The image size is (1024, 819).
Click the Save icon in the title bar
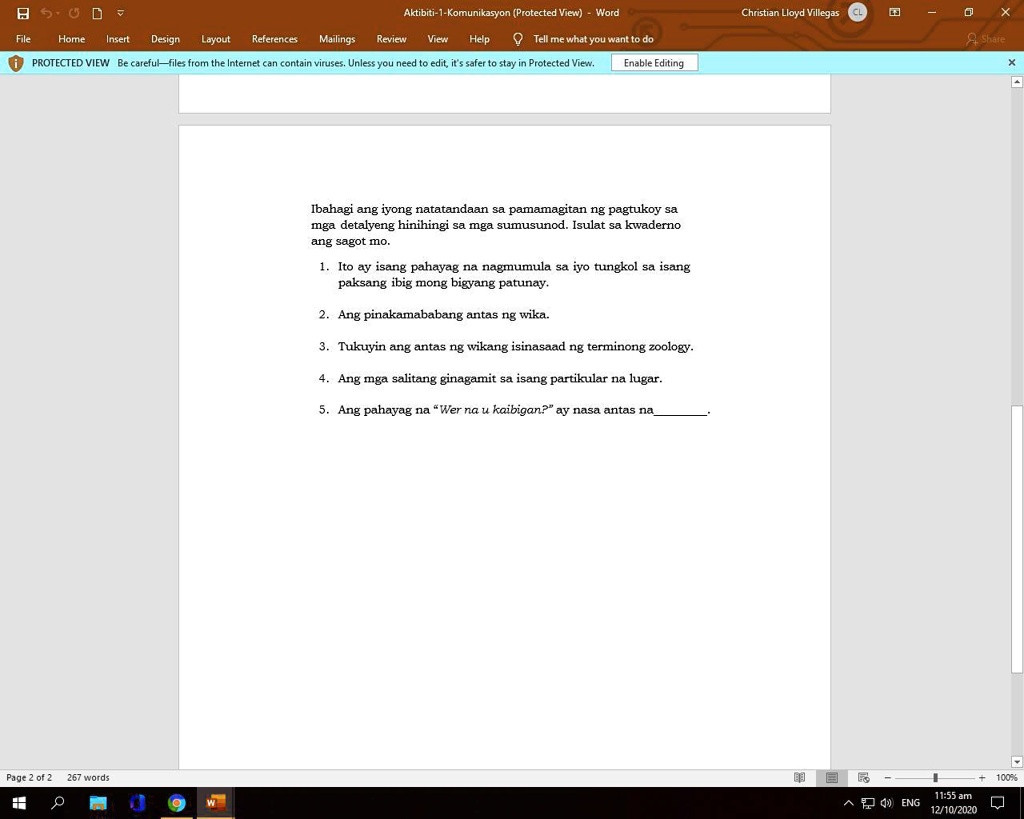[x=23, y=13]
